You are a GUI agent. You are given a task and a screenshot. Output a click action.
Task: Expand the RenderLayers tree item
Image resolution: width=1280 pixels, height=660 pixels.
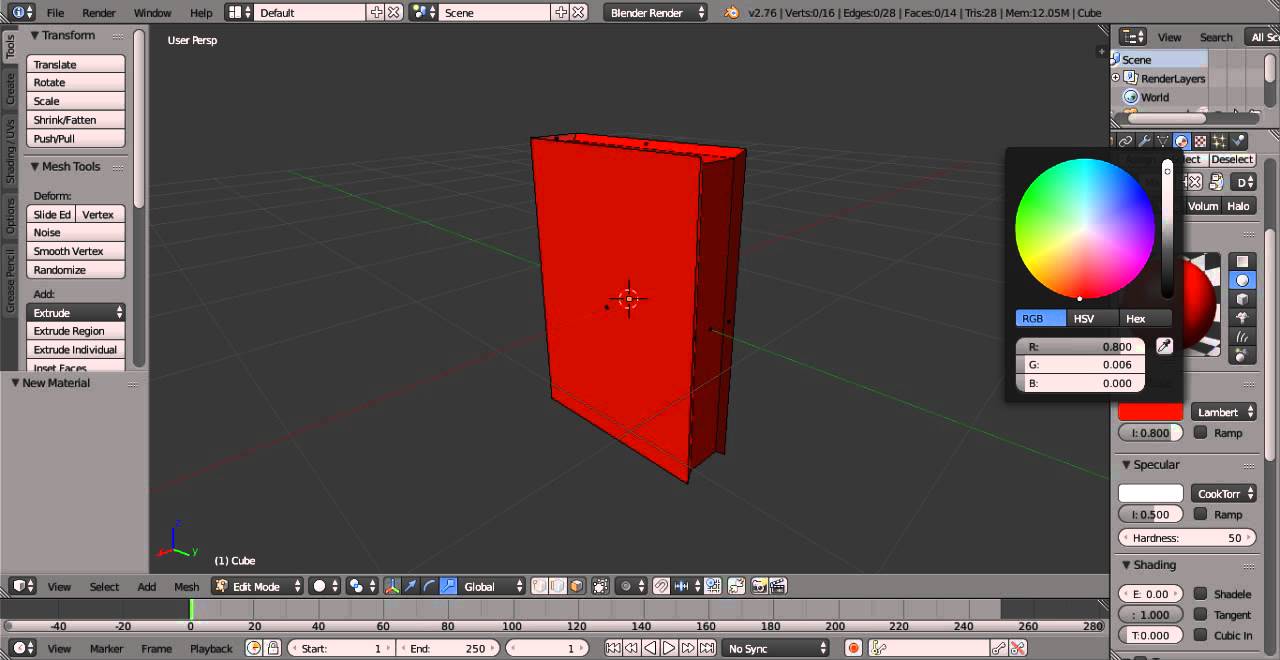click(1116, 78)
